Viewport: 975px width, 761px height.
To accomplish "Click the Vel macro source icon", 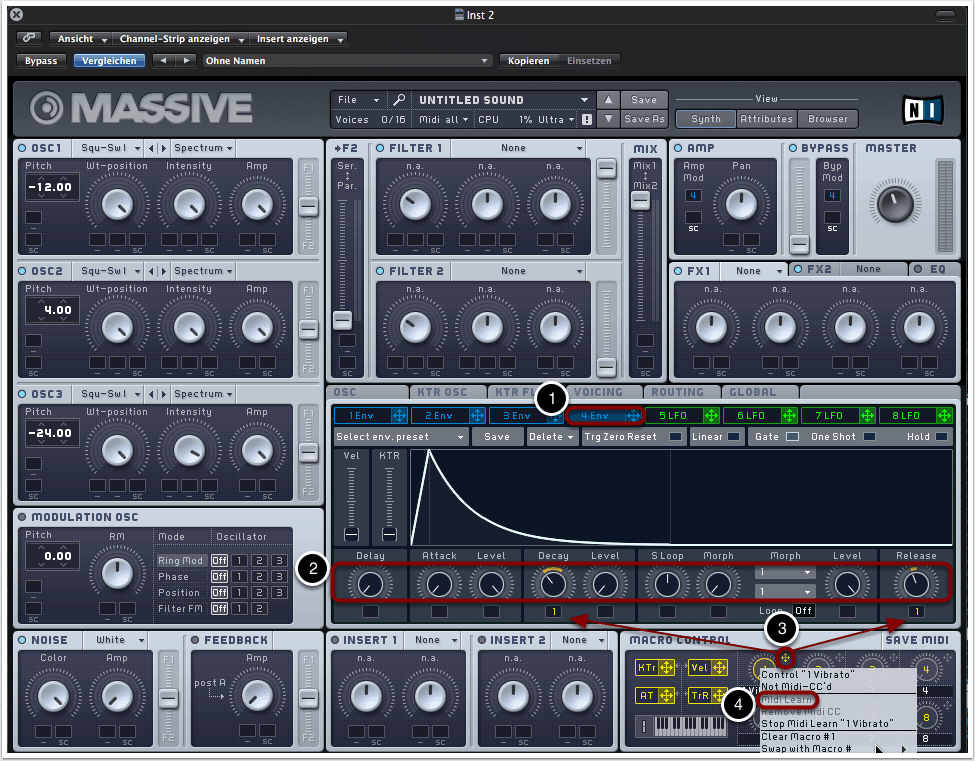I will click(698, 667).
